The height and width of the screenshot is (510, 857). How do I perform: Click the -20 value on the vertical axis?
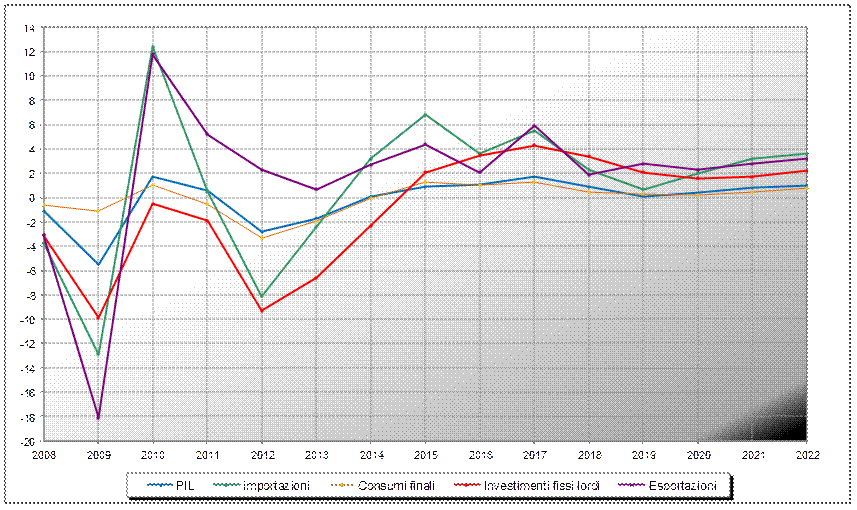[28, 441]
